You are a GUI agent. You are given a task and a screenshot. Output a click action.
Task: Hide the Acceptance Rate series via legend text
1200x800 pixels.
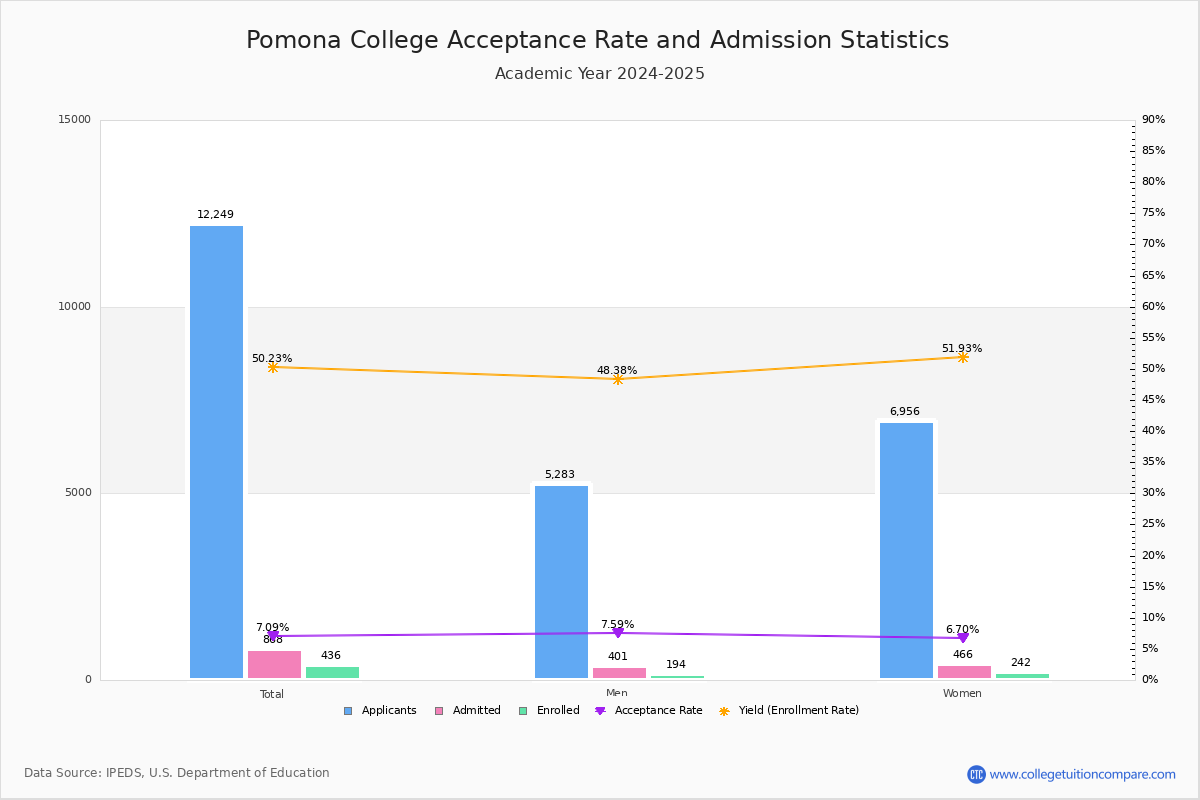coord(658,711)
